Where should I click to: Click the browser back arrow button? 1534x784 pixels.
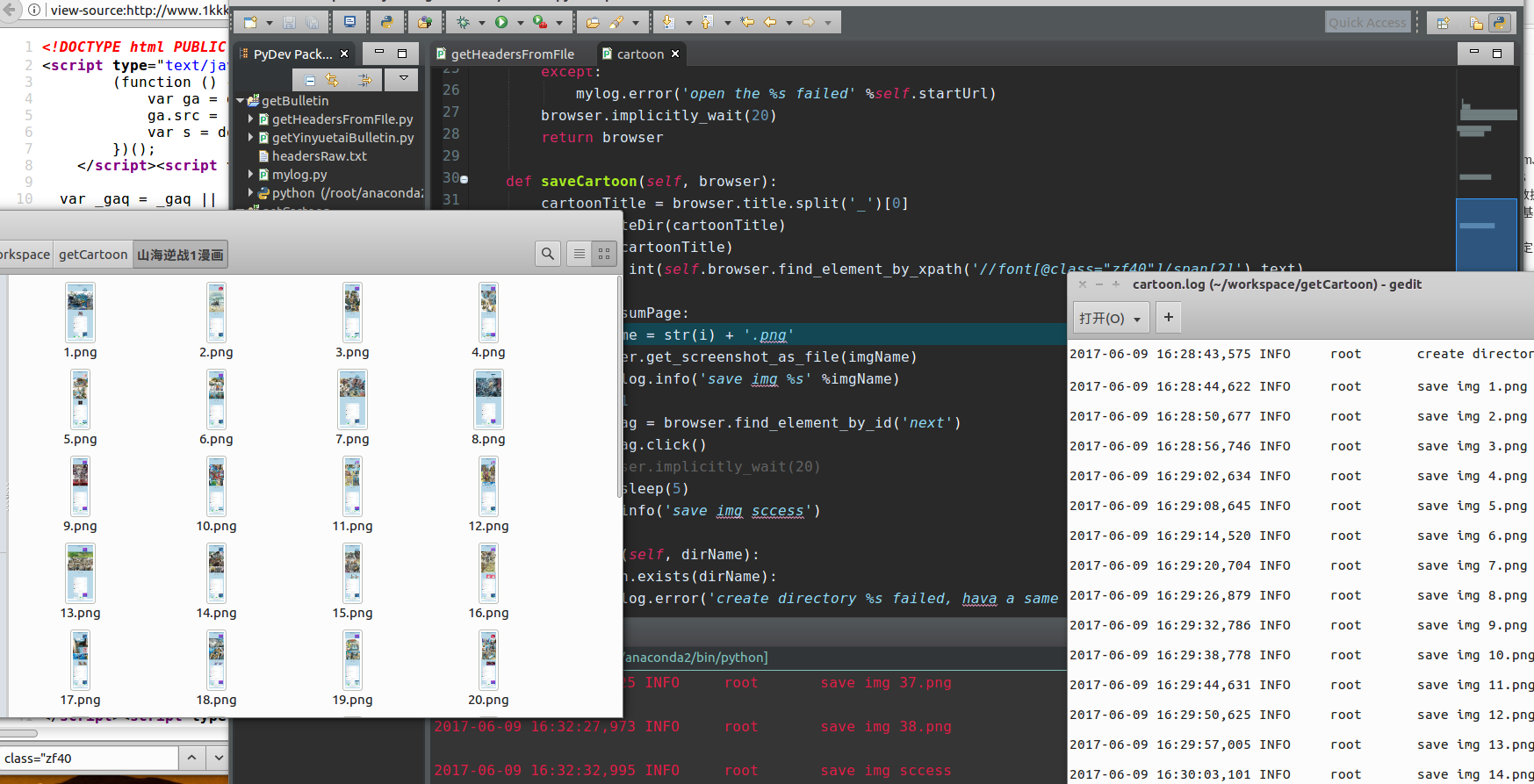click(9, 10)
